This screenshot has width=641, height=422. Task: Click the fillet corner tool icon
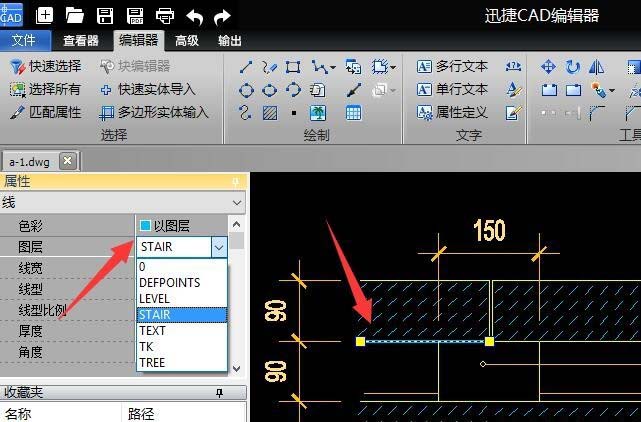(597, 113)
